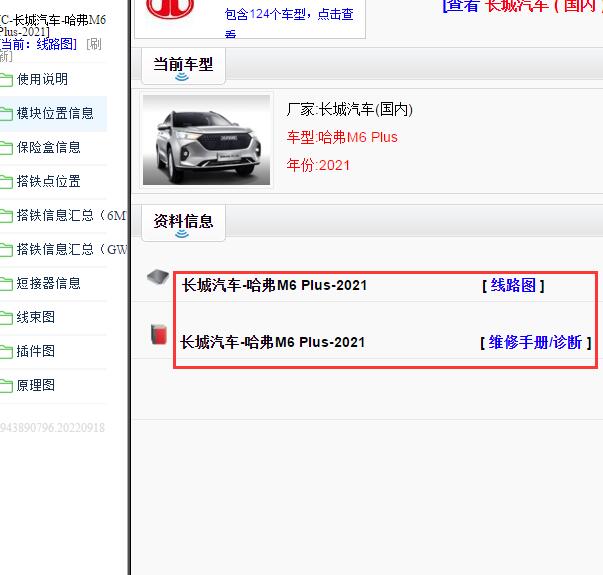
Task: Open the 使用说明 folder item
Action: [42, 80]
